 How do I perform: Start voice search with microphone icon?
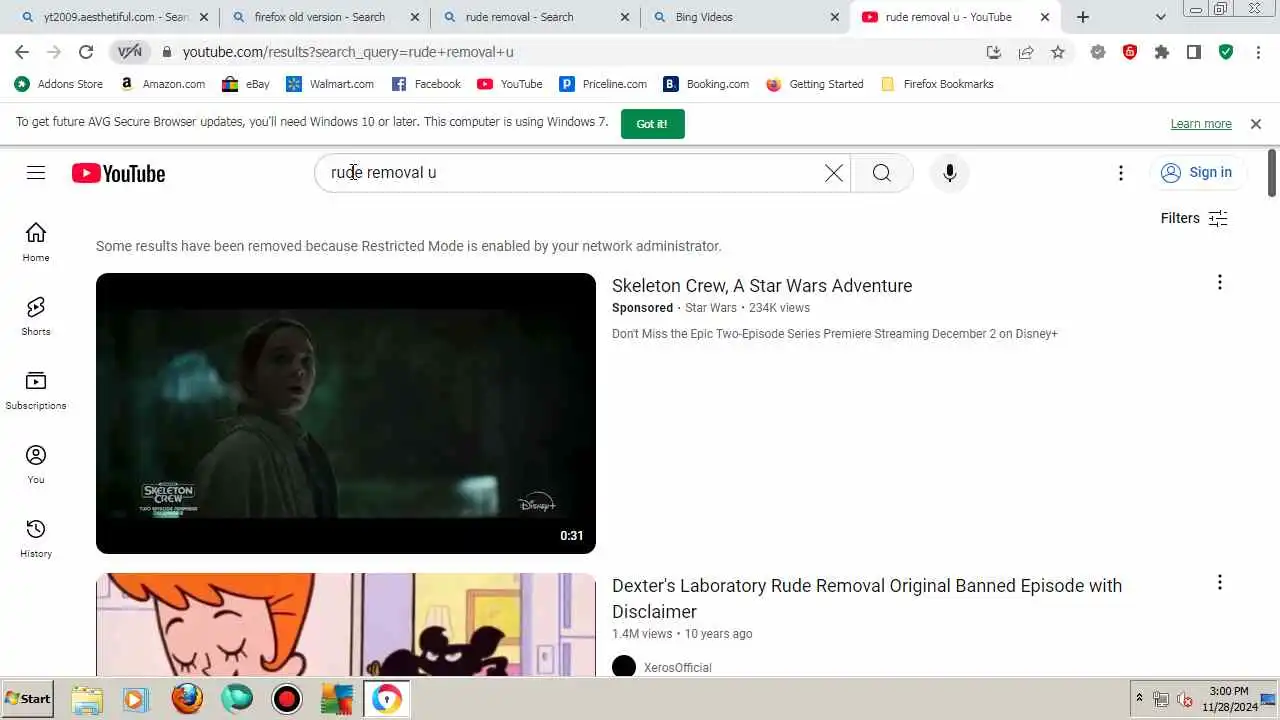(949, 173)
